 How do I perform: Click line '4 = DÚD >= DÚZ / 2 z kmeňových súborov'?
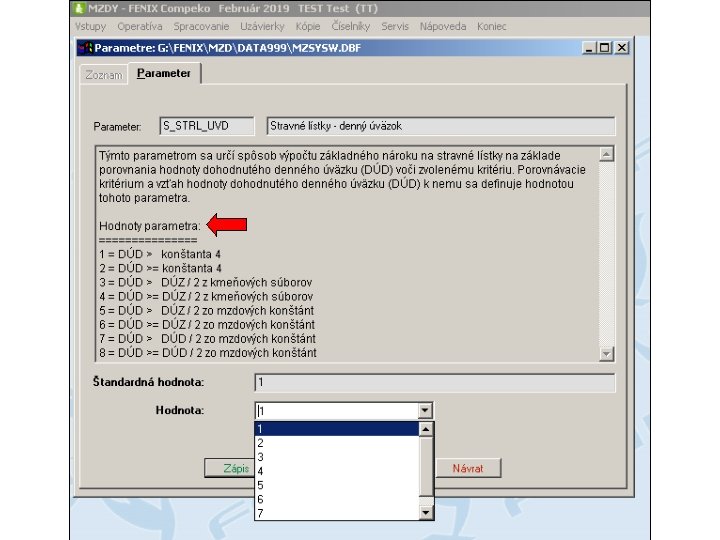coord(206,297)
